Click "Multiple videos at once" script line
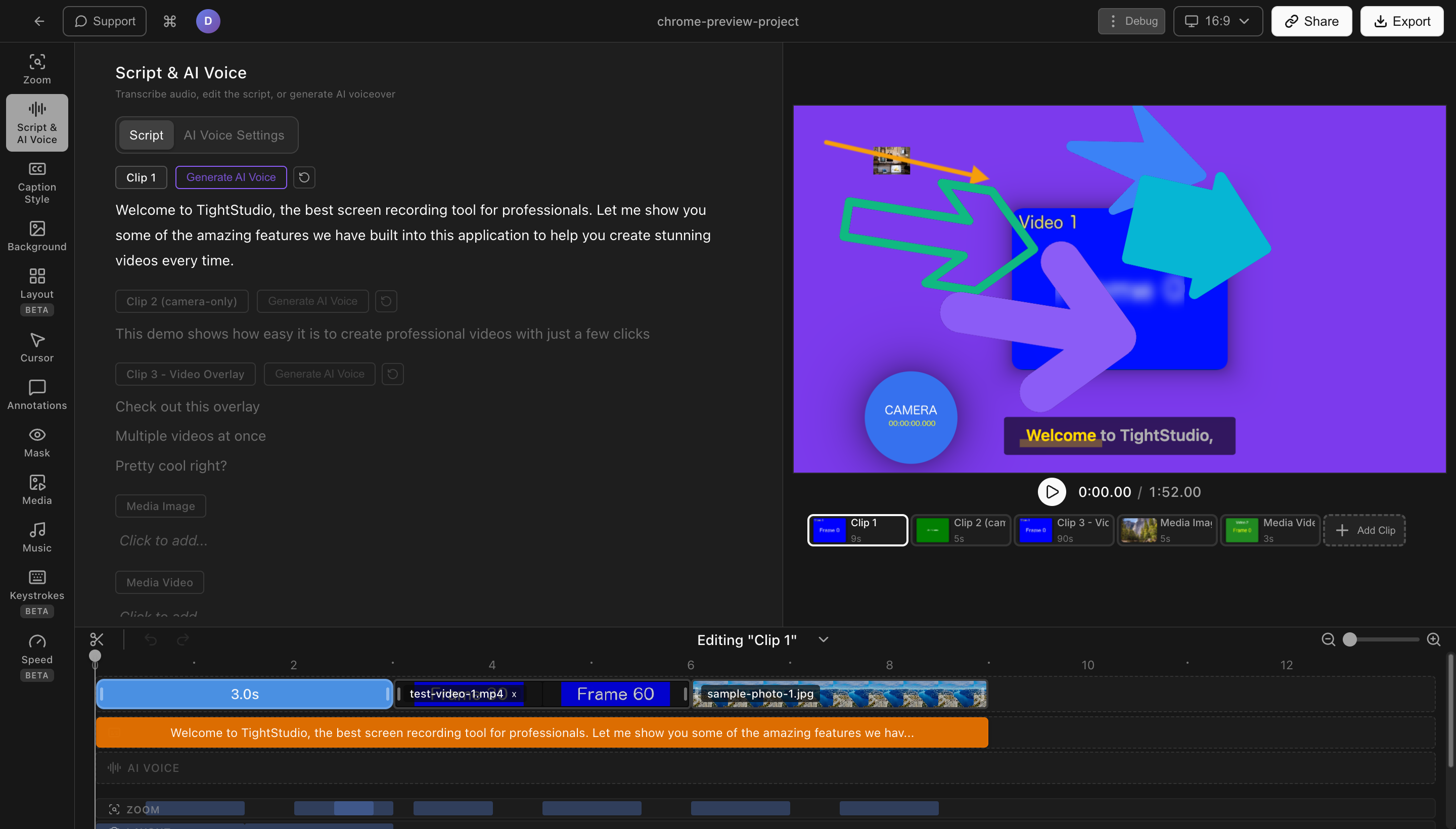The width and height of the screenshot is (1456, 829). coord(191,436)
